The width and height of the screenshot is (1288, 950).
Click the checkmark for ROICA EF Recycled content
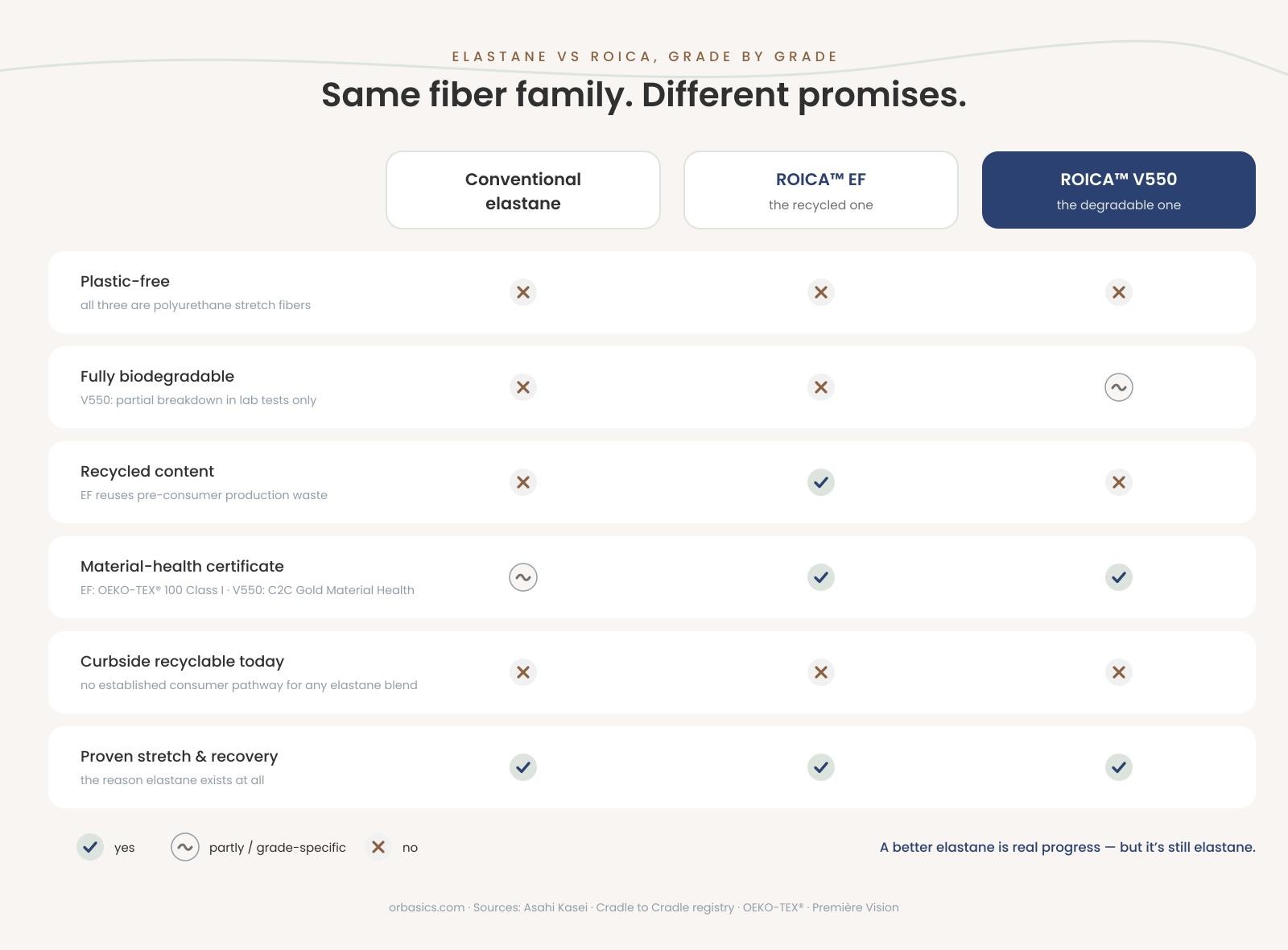(821, 482)
